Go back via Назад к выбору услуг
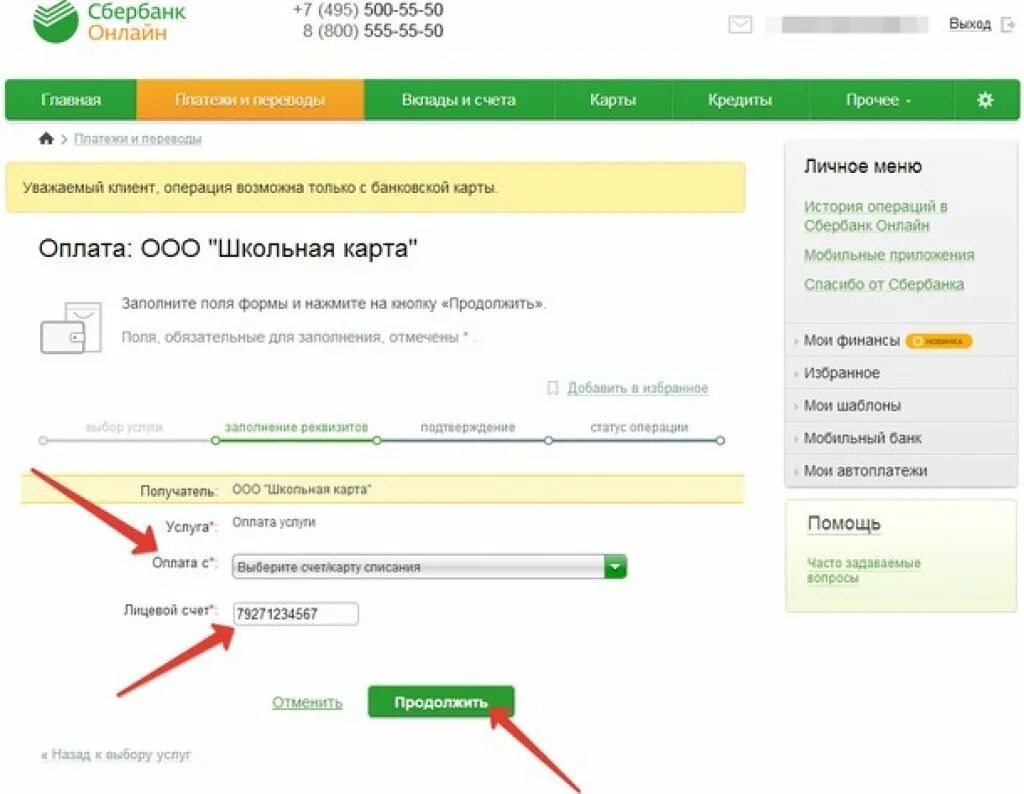 116,755
